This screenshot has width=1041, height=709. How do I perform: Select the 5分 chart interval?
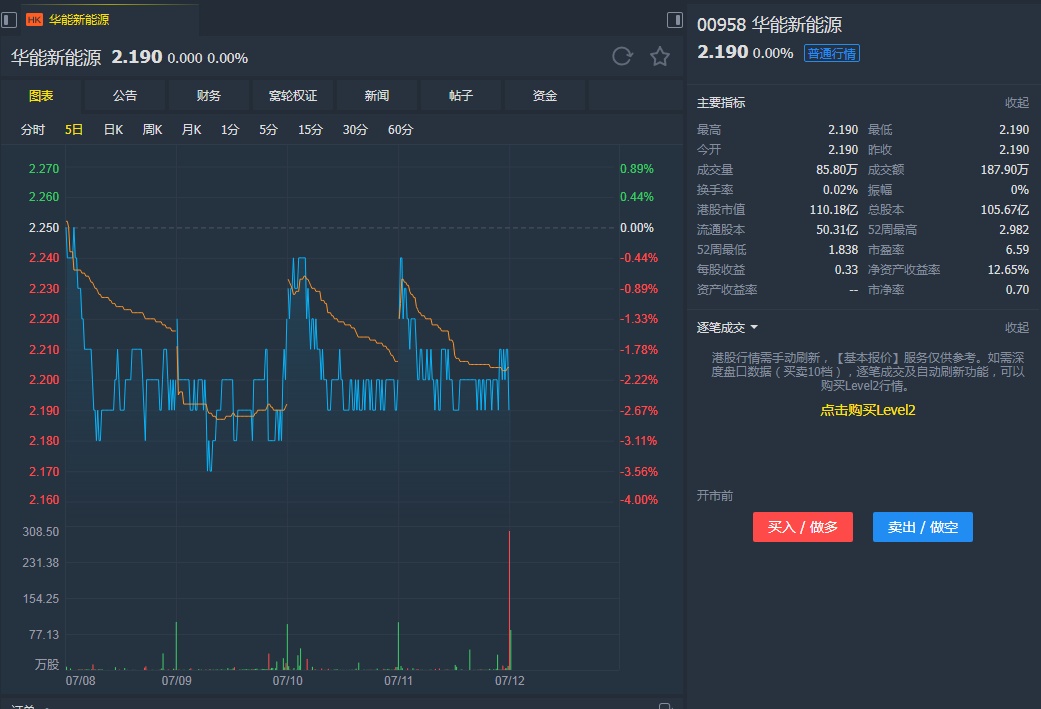click(x=268, y=129)
